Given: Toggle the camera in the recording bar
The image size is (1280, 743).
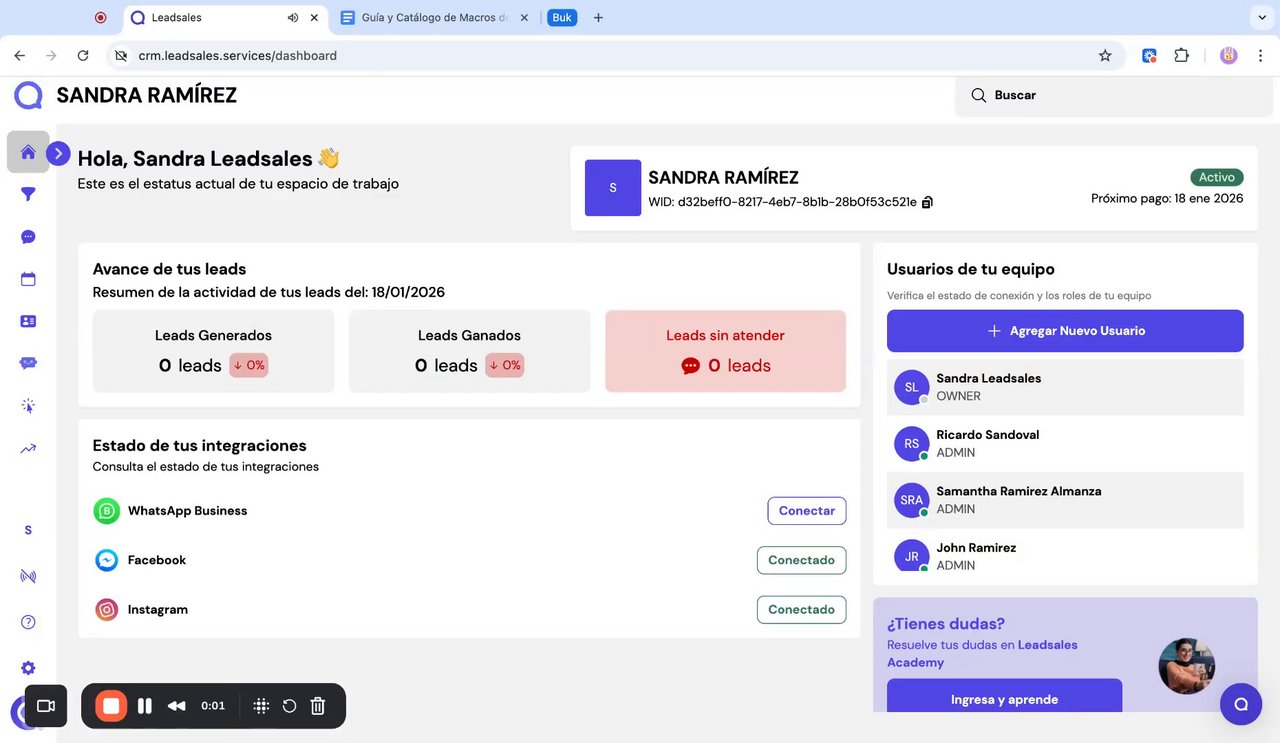Looking at the screenshot, I should click(45, 706).
